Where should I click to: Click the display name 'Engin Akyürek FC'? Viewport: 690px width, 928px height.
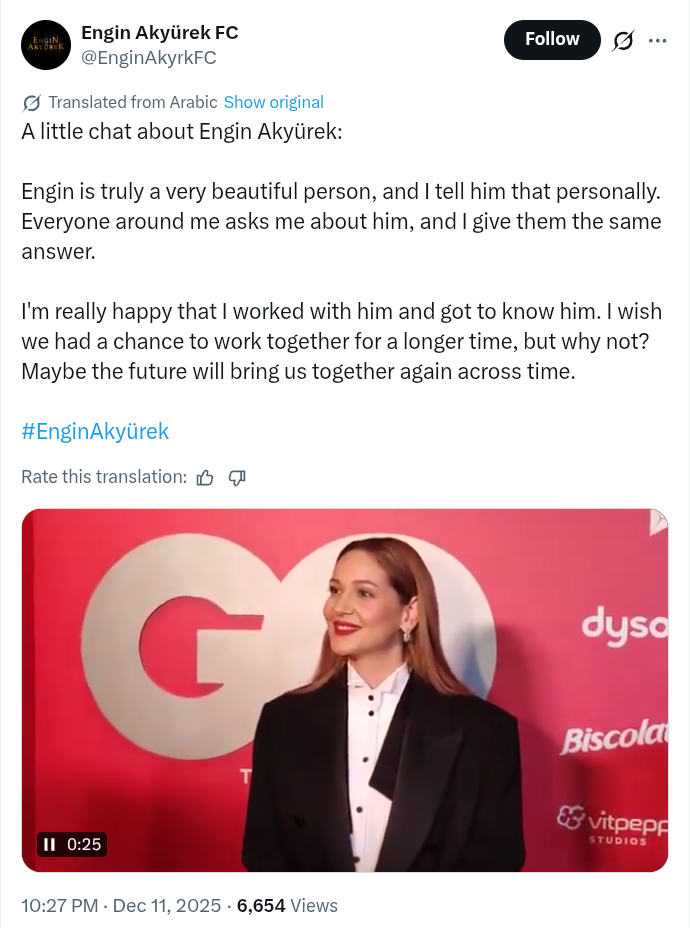pyautogui.click(x=159, y=32)
